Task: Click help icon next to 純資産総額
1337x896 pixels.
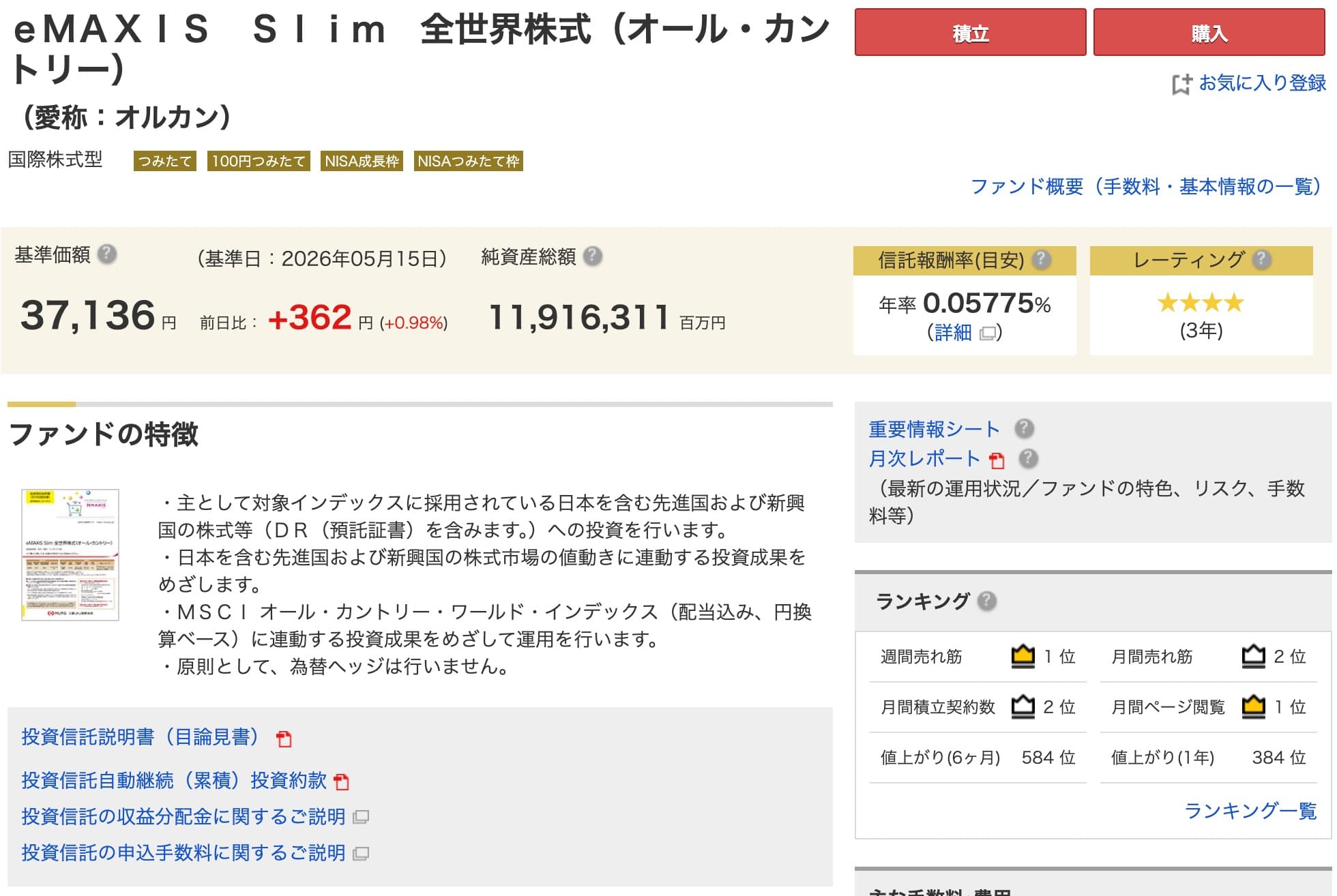Action: coord(592,256)
